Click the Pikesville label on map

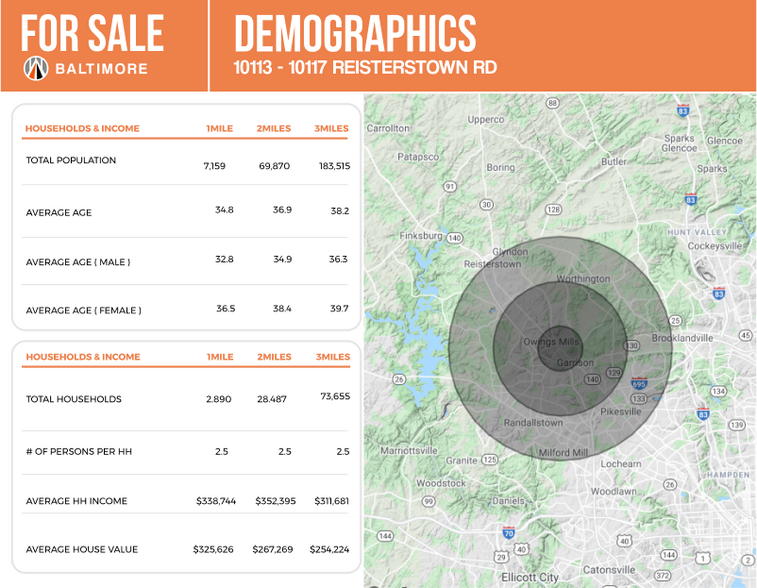pyautogui.click(x=620, y=411)
